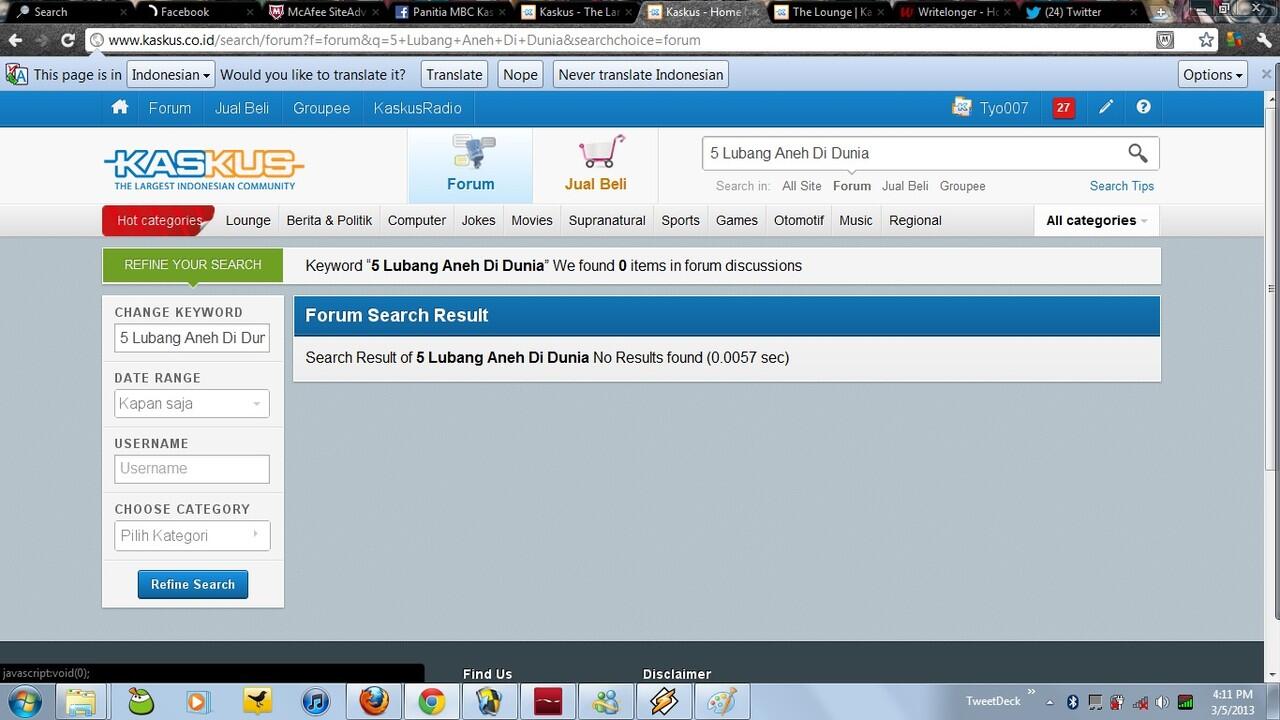Open the Berita & Politik category

329,220
